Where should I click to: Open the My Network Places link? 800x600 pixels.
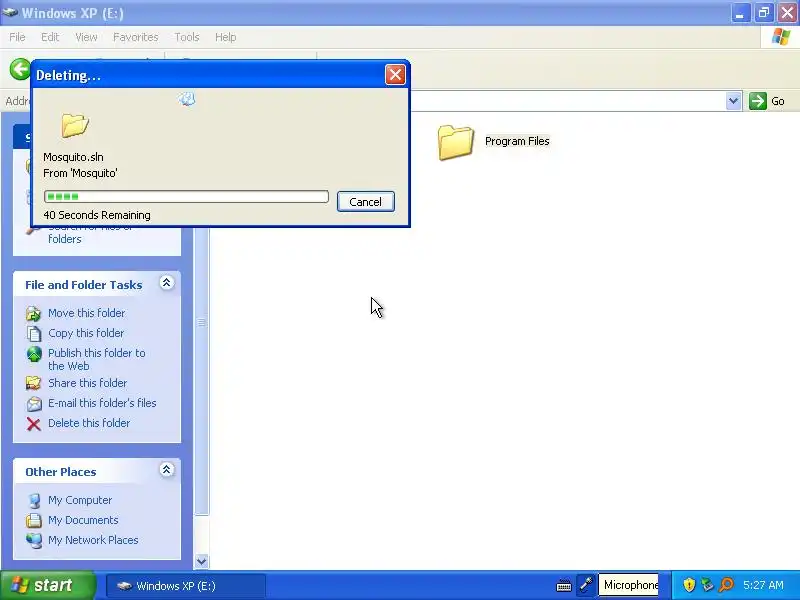93,540
